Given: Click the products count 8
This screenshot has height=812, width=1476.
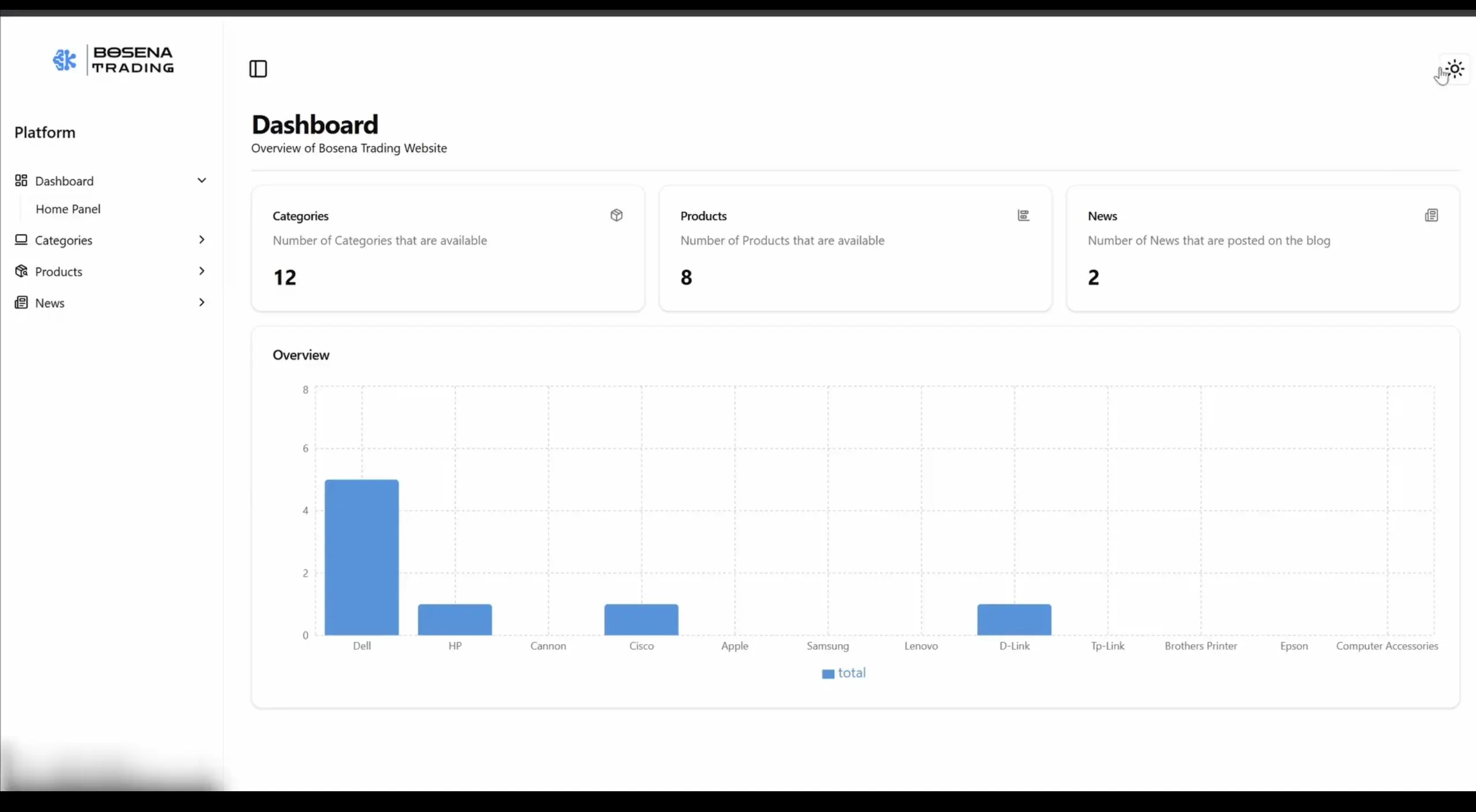Looking at the screenshot, I should (686, 277).
